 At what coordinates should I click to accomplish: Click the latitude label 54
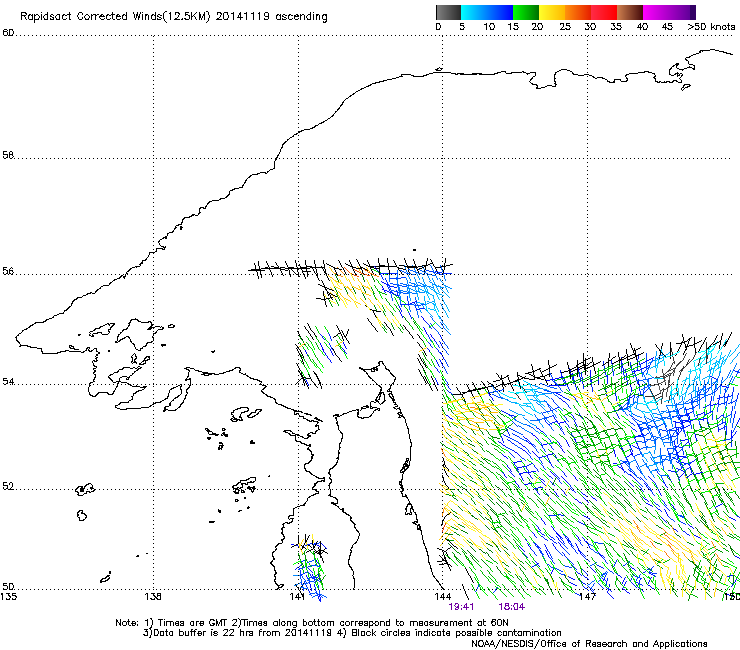(8, 381)
